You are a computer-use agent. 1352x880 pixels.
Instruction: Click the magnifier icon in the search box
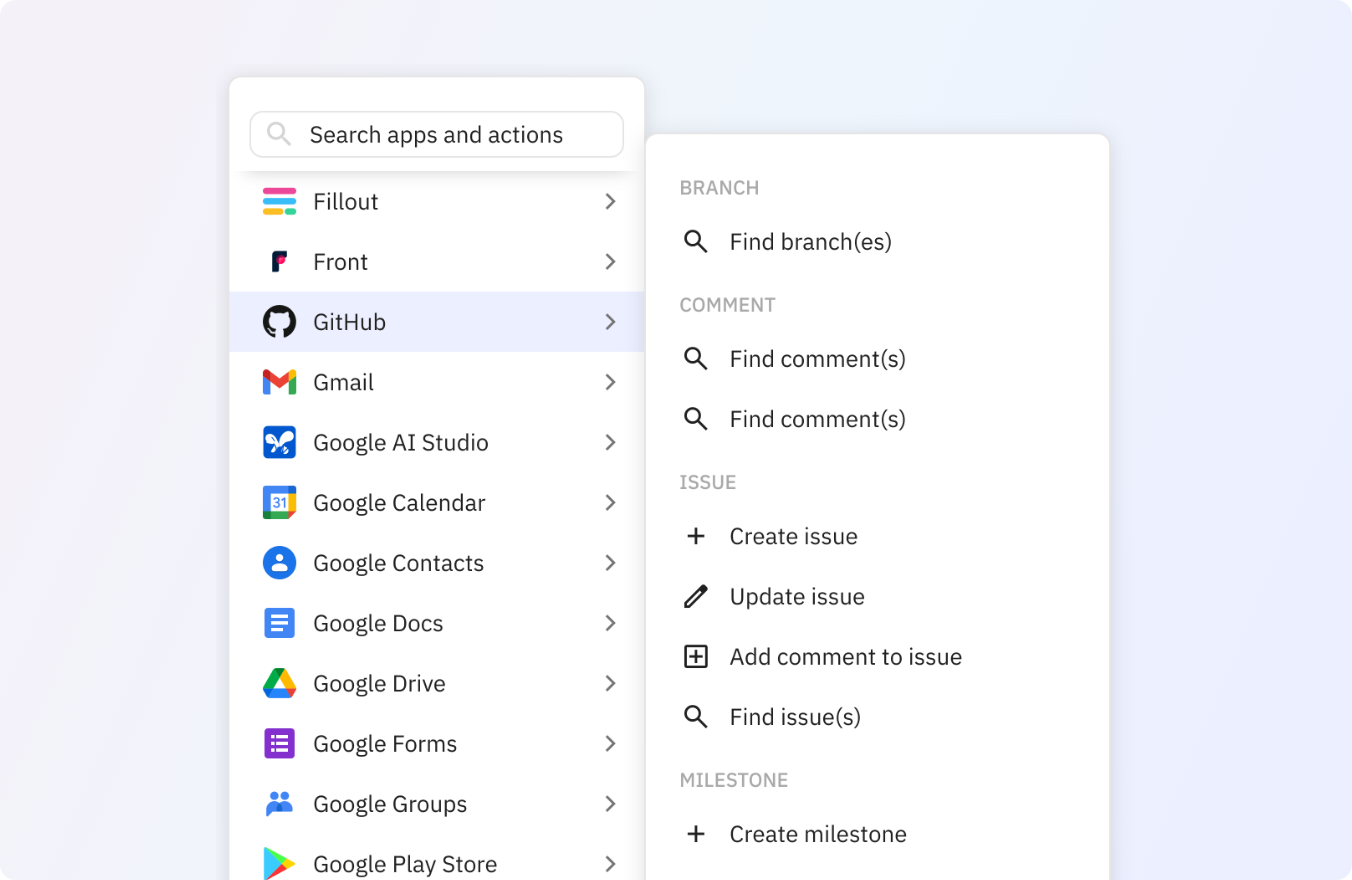click(x=279, y=134)
